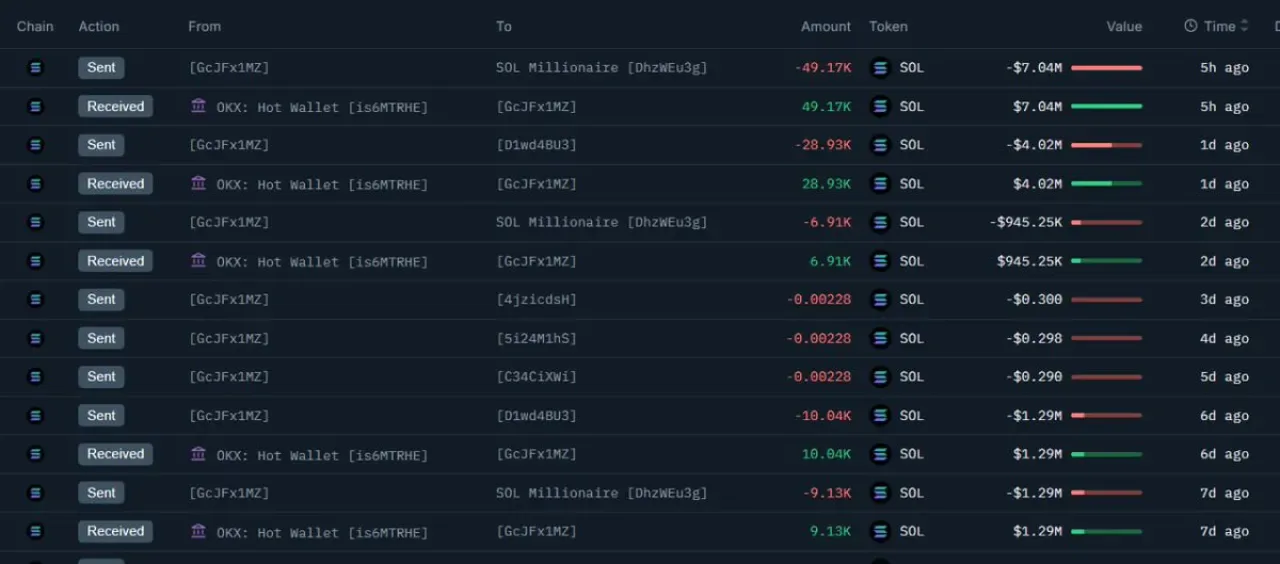Click the SOL token icon in the -$0.290 row

881,377
